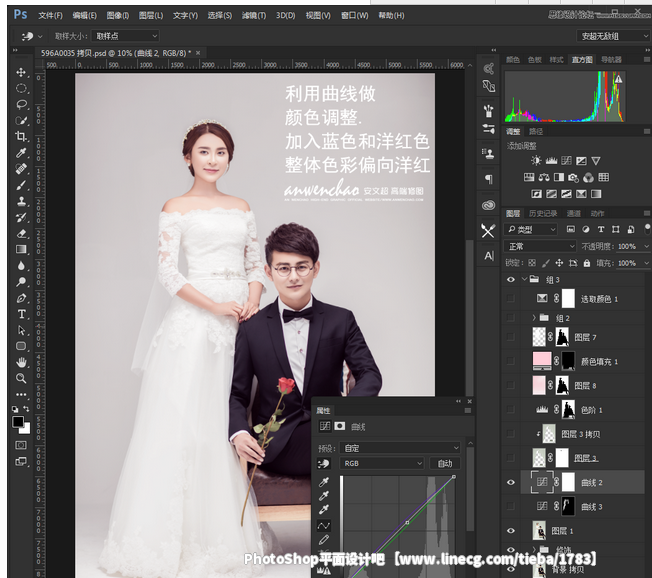Open the 正常 blend mode dropdown
The height and width of the screenshot is (578, 652).
click(x=541, y=246)
